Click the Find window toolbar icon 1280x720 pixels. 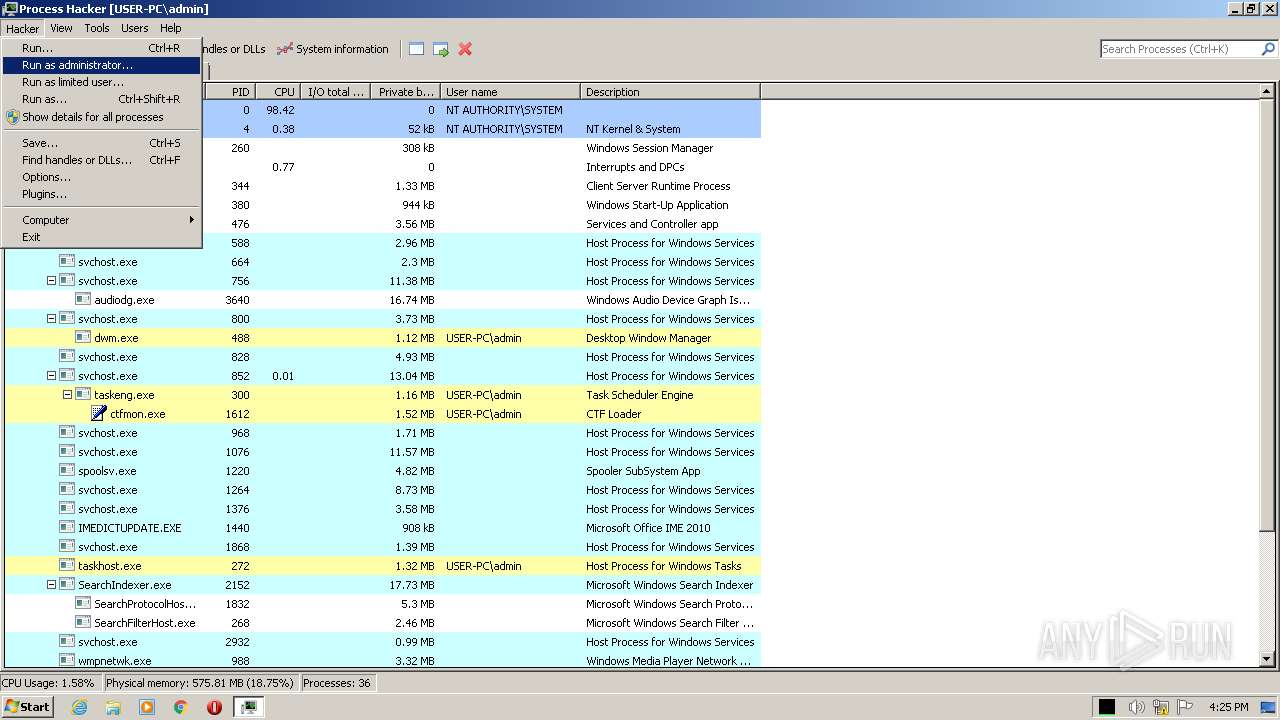(416, 49)
